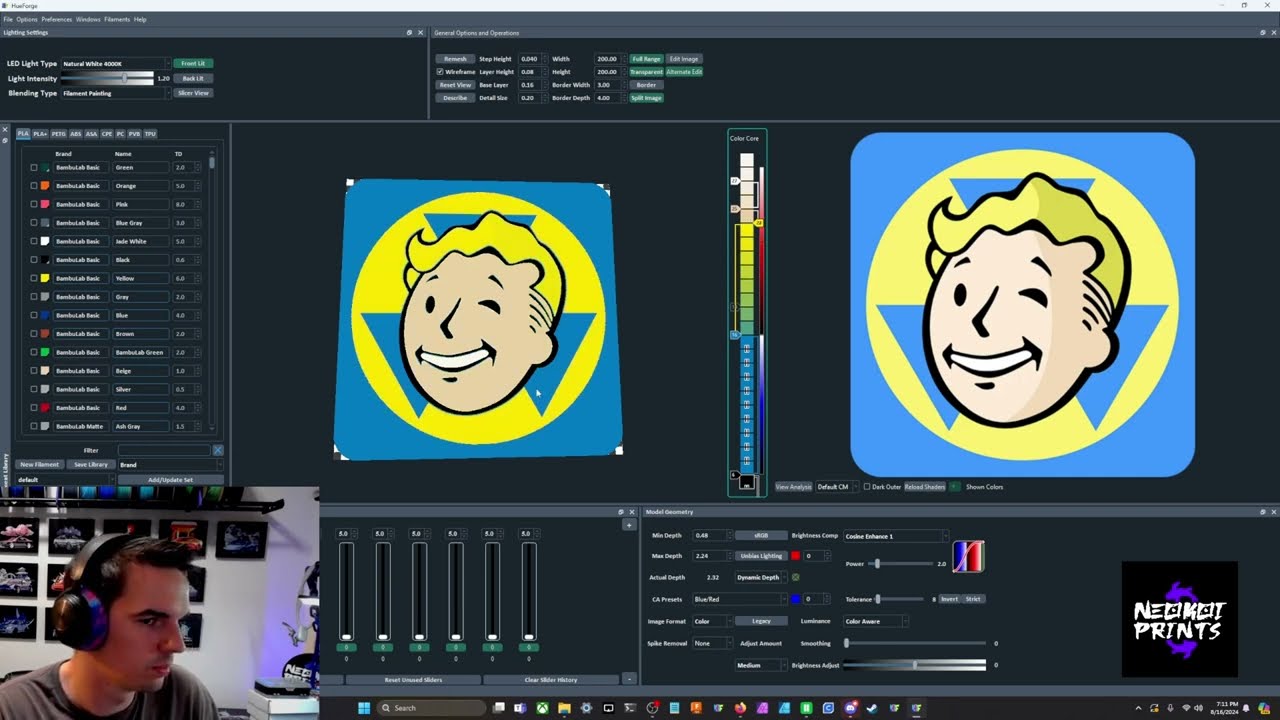Switch to the PLA+ filament tab
The width and height of the screenshot is (1280, 720).
point(40,133)
